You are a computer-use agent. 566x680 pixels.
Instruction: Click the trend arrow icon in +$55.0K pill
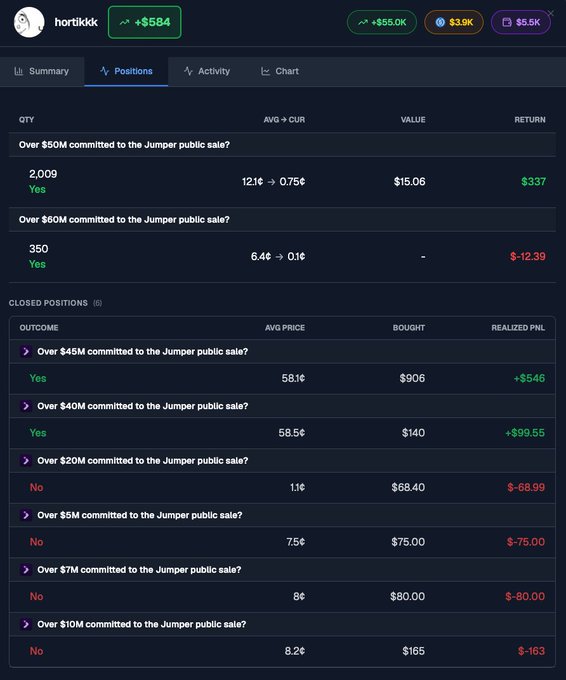tap(363, 23)
